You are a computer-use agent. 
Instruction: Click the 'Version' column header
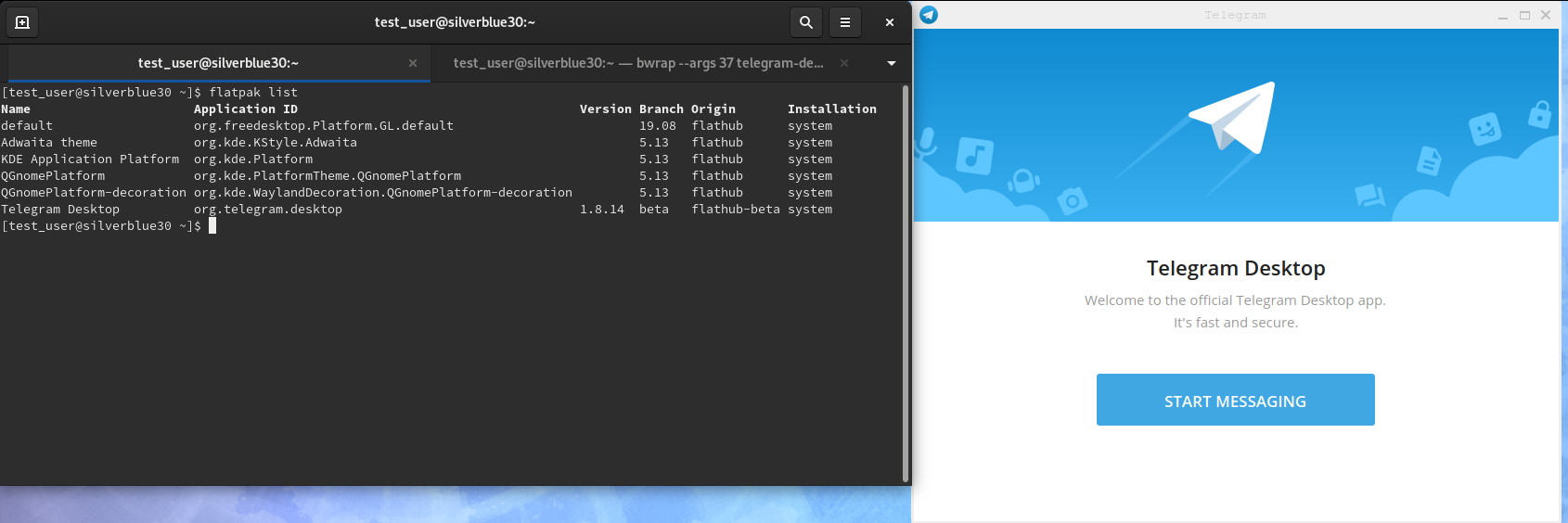tap(606, 109)
